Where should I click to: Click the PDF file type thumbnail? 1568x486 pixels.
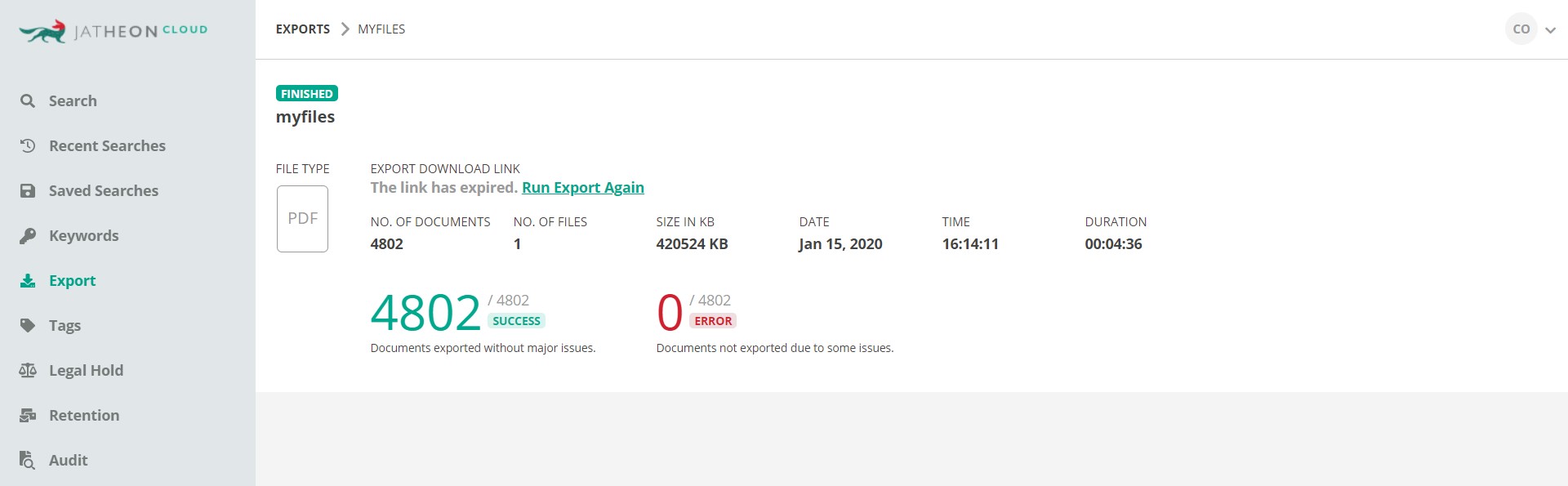point(302,218)
